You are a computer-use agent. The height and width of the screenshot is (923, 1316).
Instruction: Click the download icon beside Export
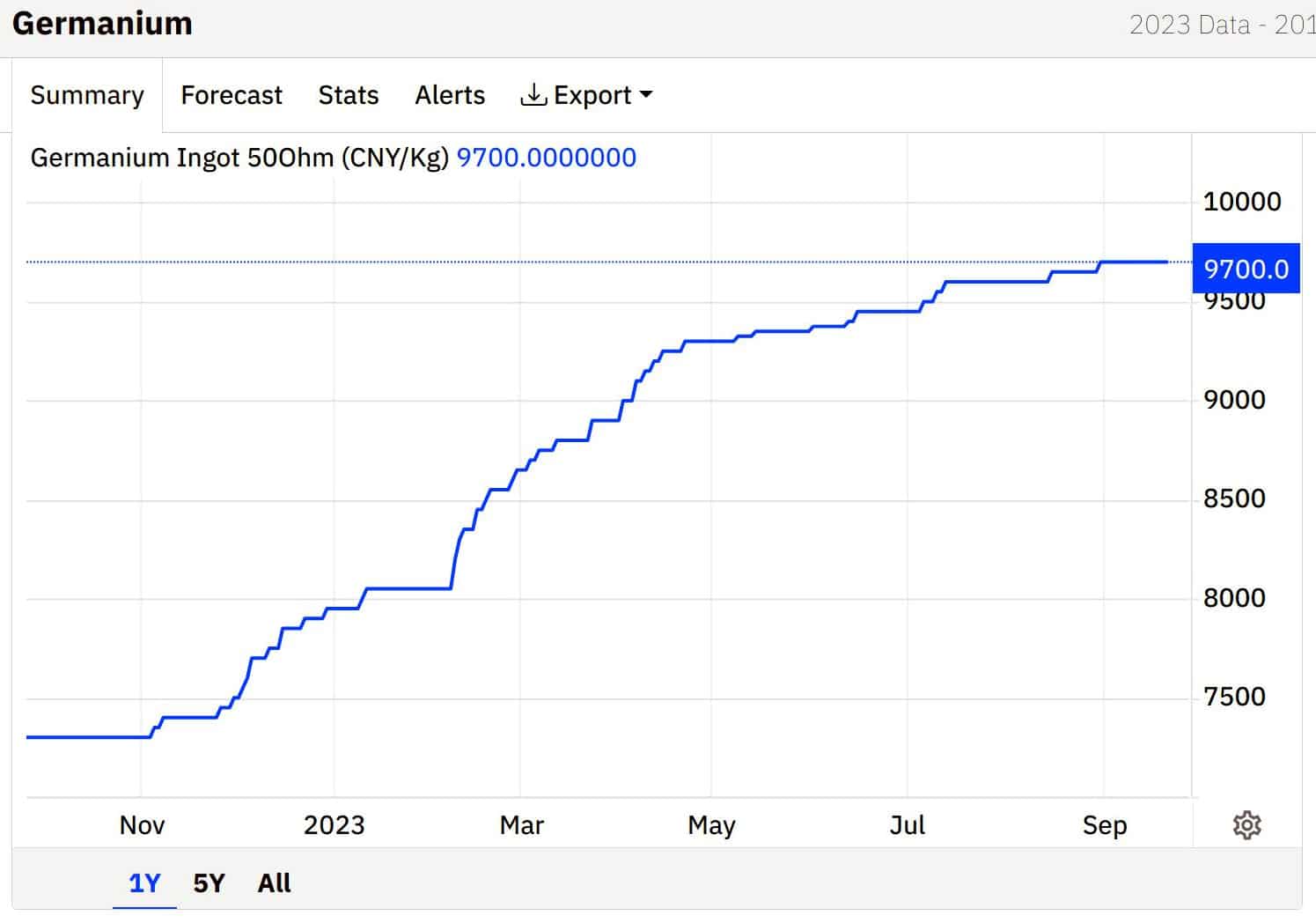533,95
